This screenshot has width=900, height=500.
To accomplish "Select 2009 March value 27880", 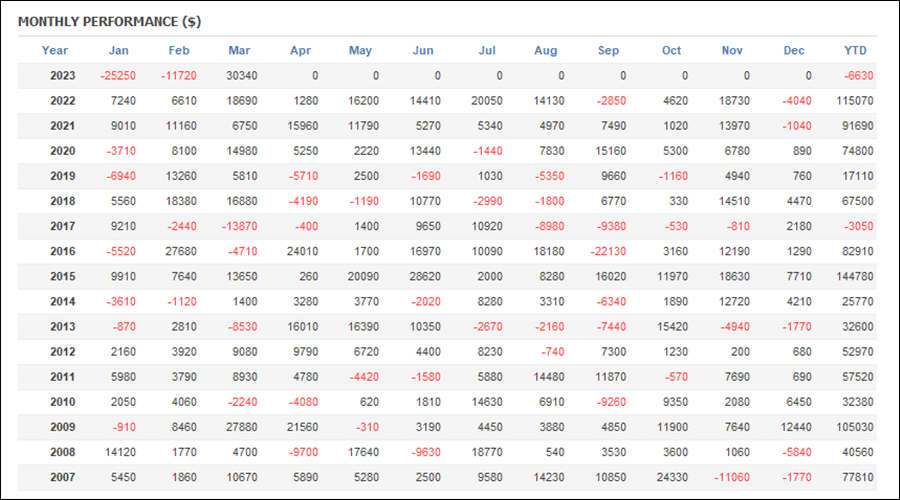I will 242,427.
